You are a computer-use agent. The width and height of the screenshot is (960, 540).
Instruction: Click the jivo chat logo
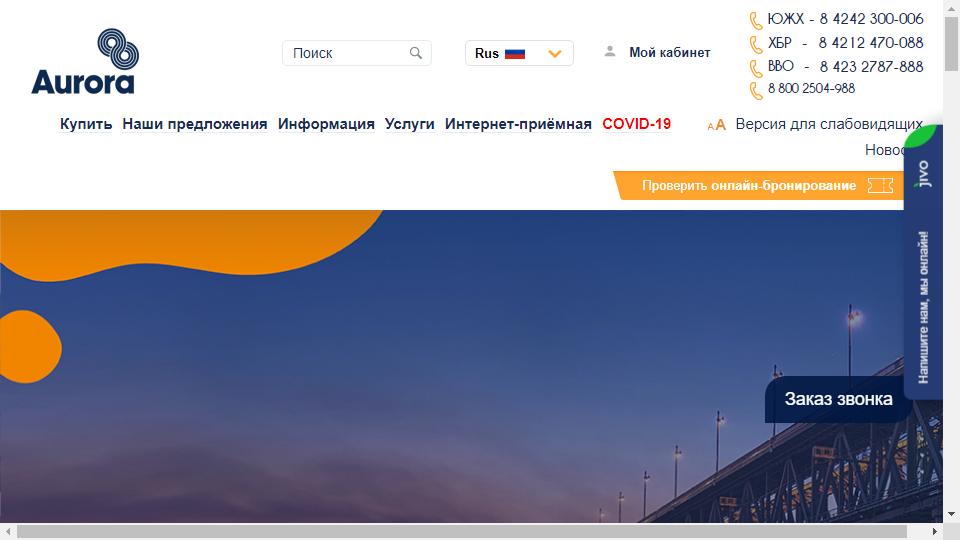923,174
